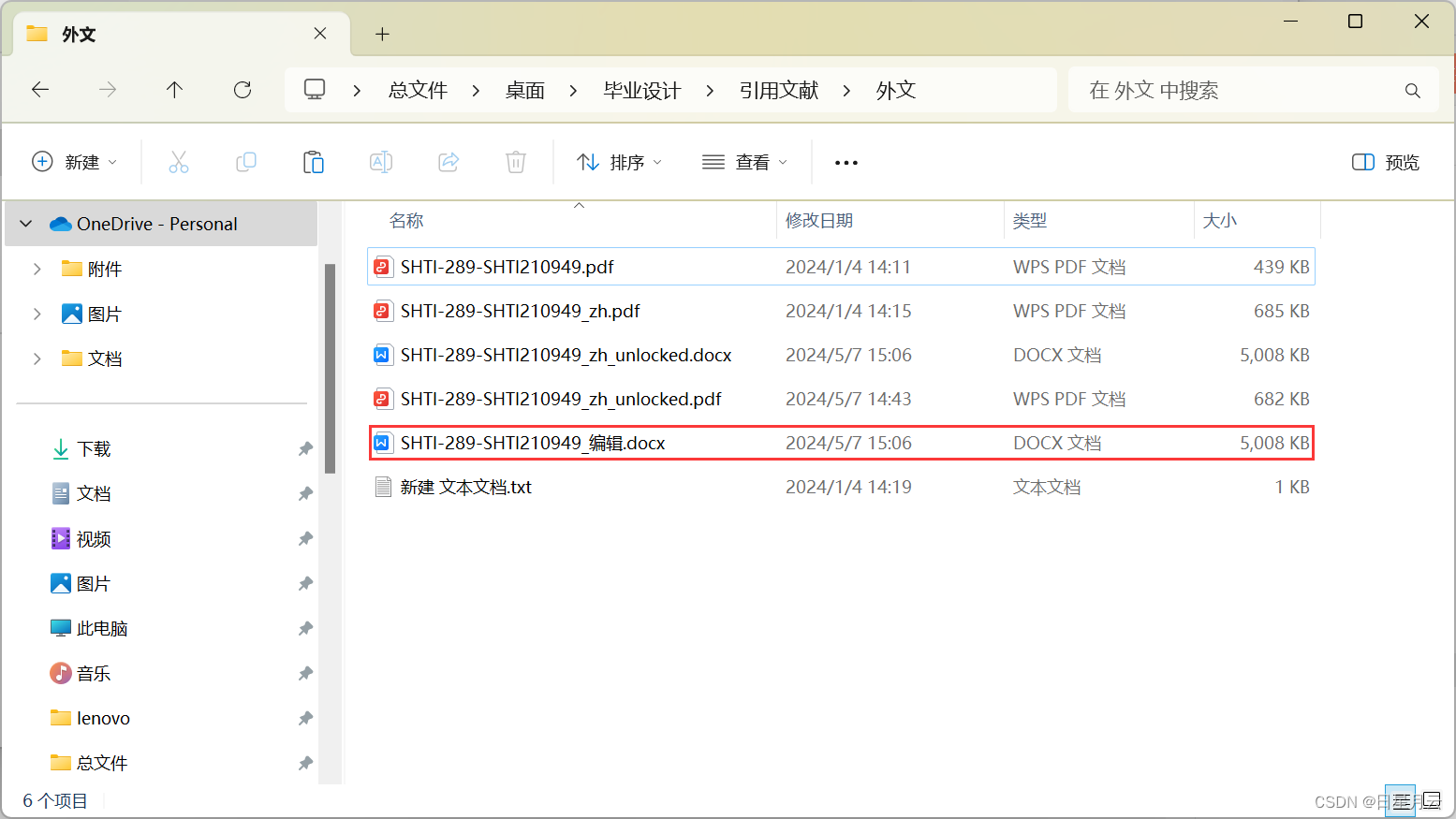The height and width of the screenshot is (819, 1456).
Task: Sort by 大小 column header
Action: (1220, 221)
